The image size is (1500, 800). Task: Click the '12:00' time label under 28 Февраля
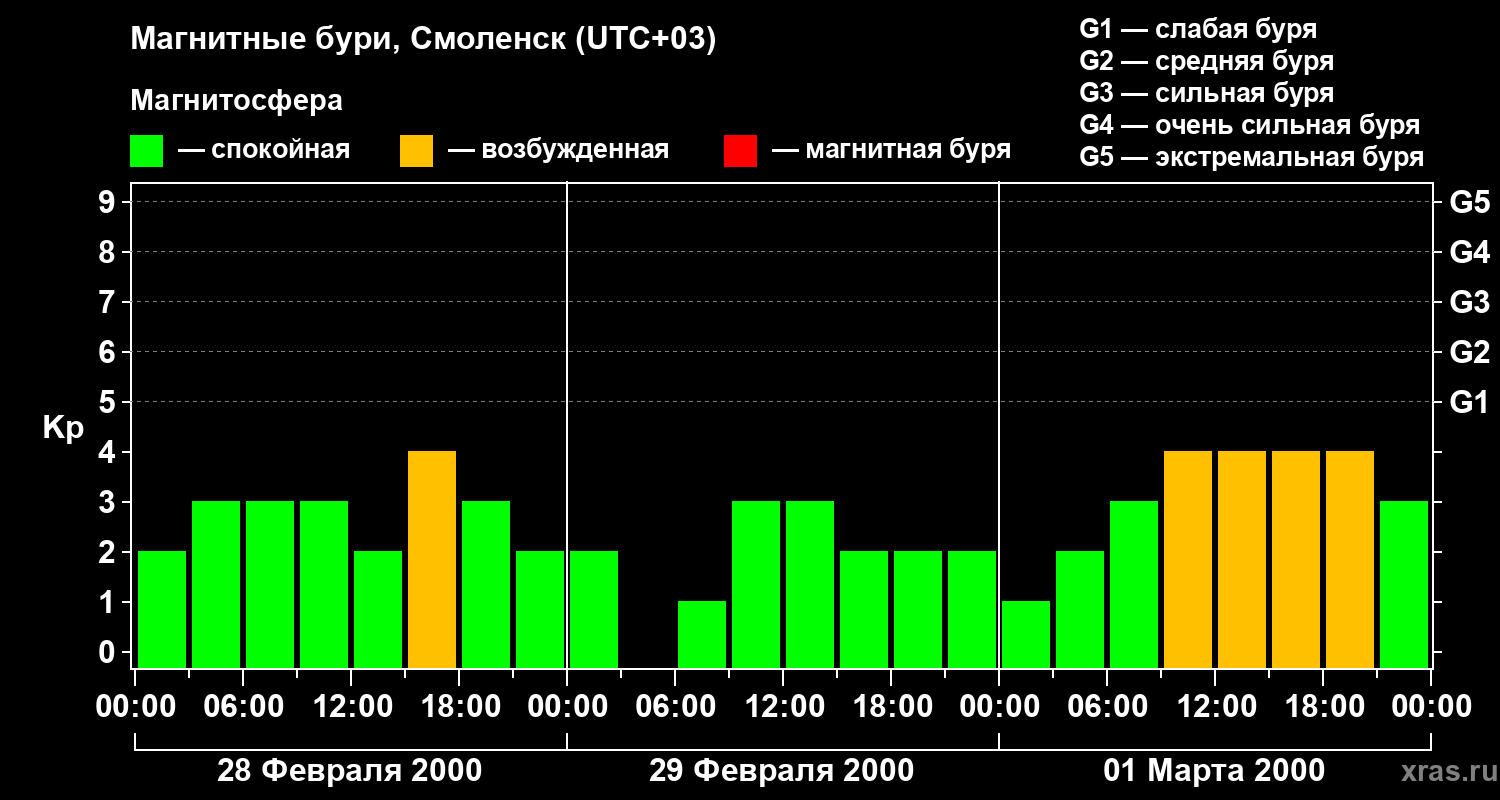click(x=351, y=707)
